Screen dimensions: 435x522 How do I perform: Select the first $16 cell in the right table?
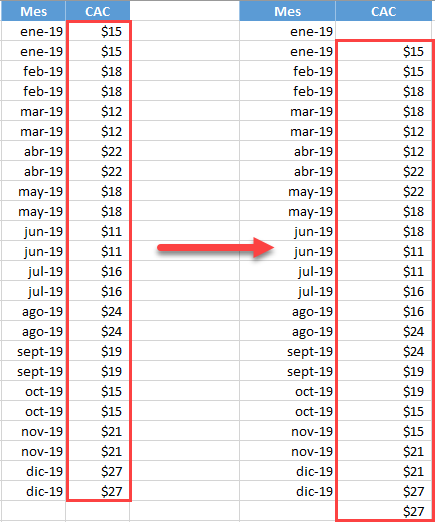(383, 291)
